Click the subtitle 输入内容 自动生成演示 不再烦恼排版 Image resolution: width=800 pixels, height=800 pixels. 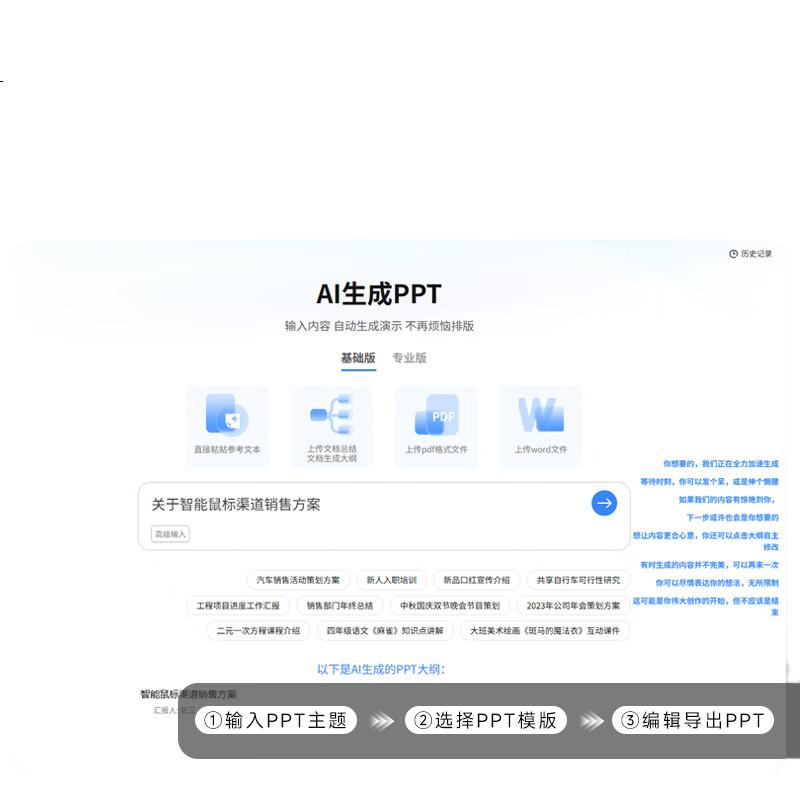pos(380,326)
